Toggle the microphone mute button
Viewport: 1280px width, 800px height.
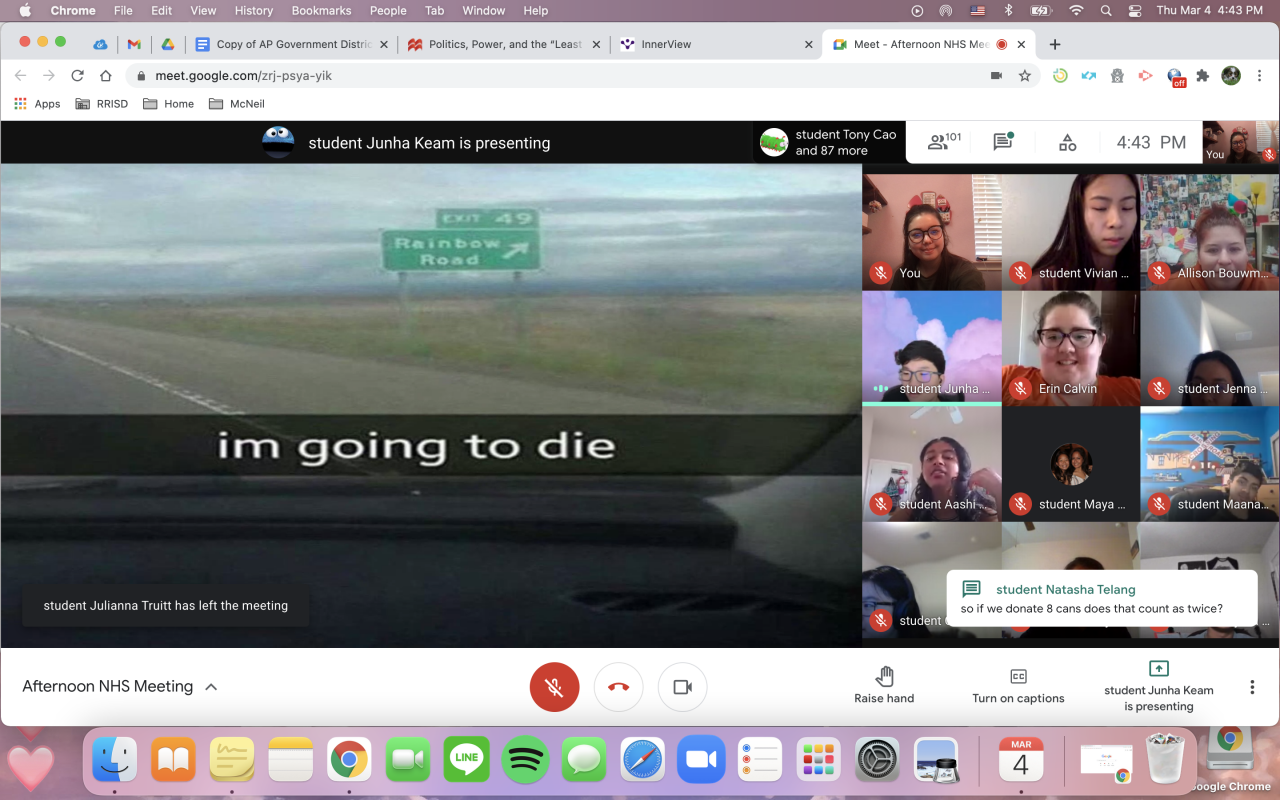pos(554,687)
